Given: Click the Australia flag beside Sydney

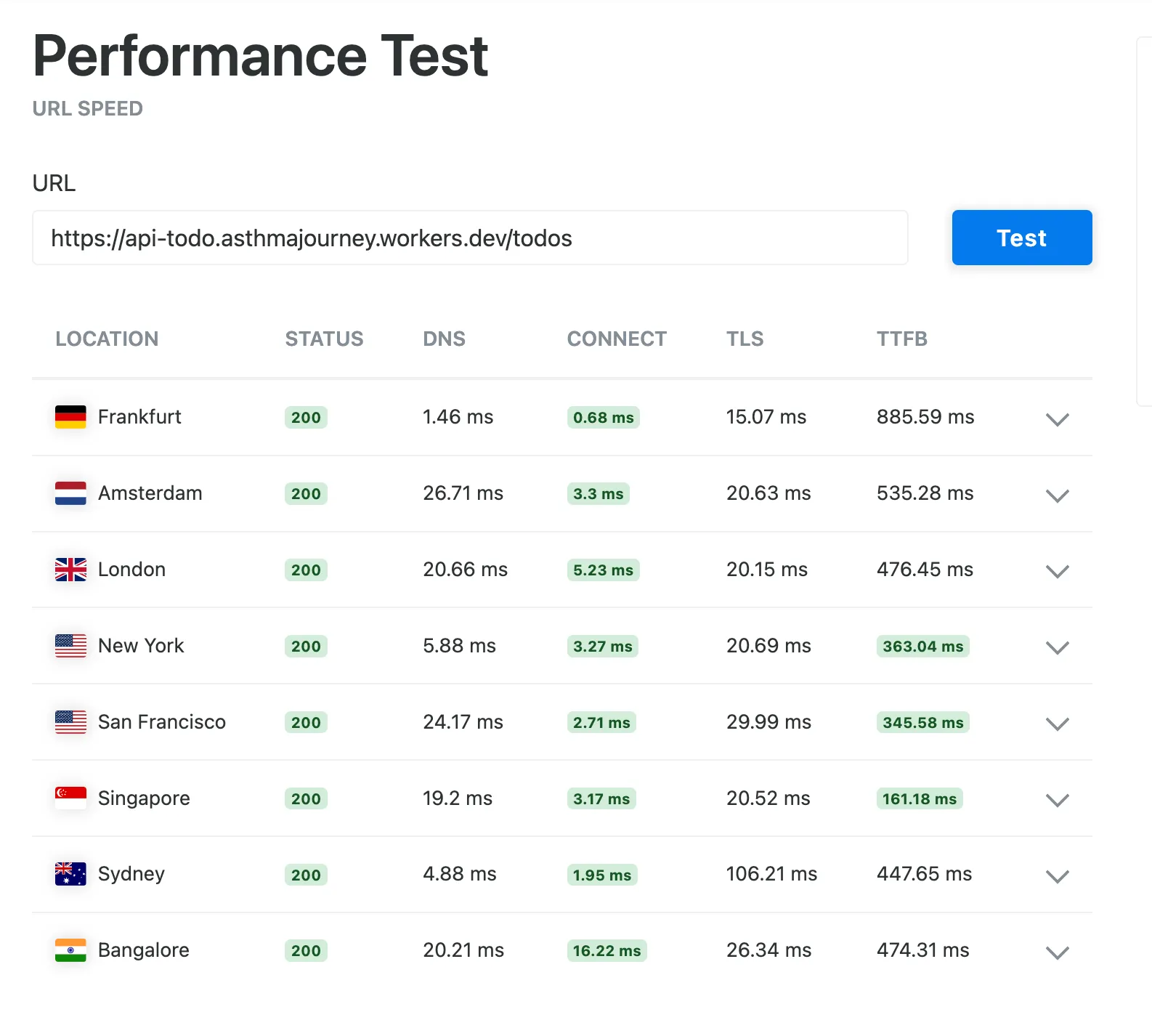Looking at the screenshot, I should click(70, 874).
